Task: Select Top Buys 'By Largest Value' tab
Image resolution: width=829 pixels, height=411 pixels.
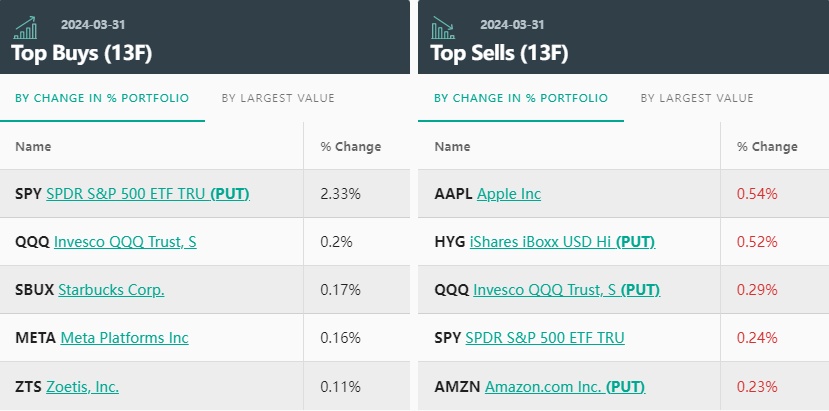Action: (x=278, y=98)
